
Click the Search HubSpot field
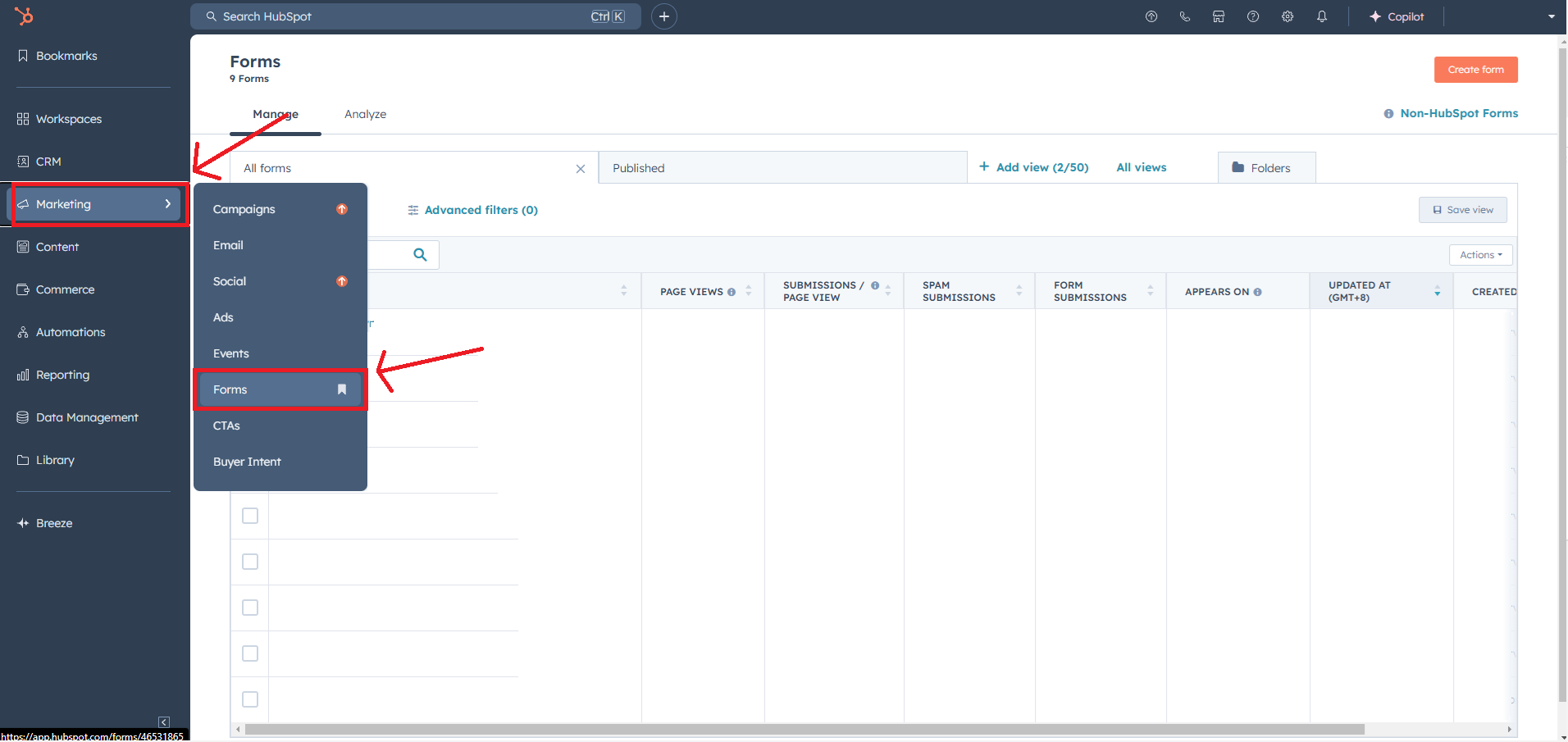[416, 16]
